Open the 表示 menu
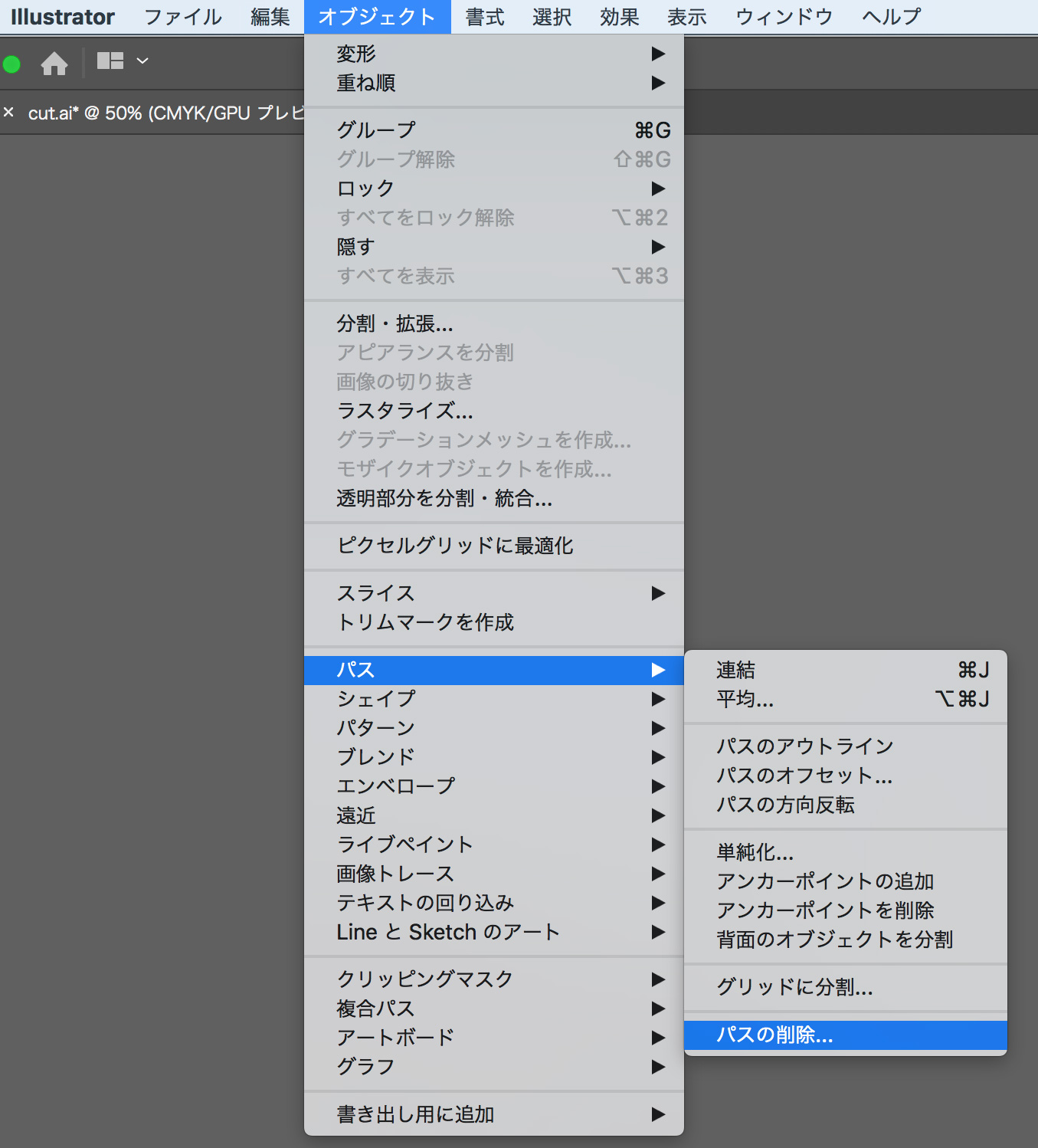The height and width of the screenshot is (1148, 1038). [x=686, y=17]
